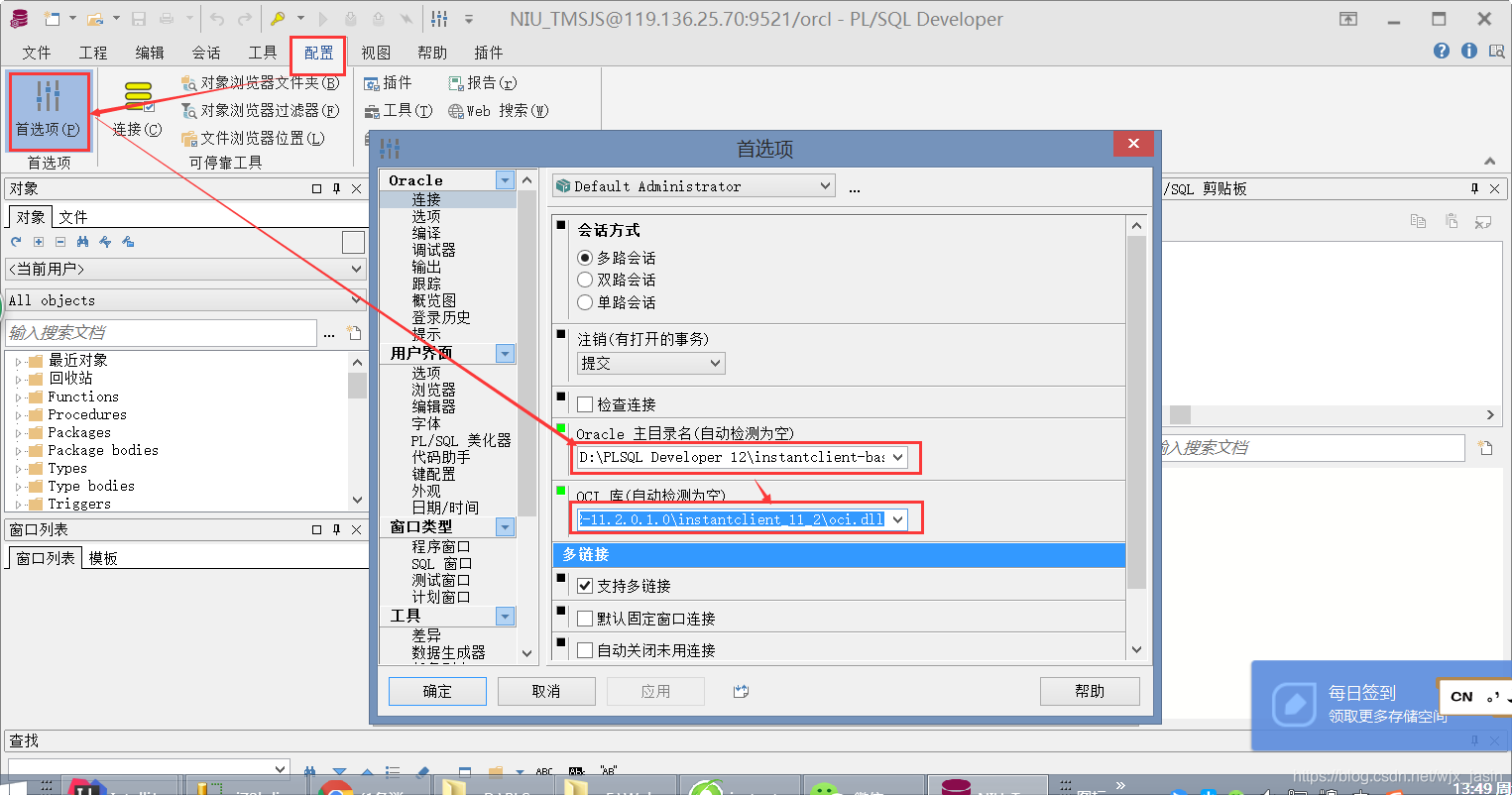Open the Session (会话) menu
1512x795 pixels.
coord(206,53)
